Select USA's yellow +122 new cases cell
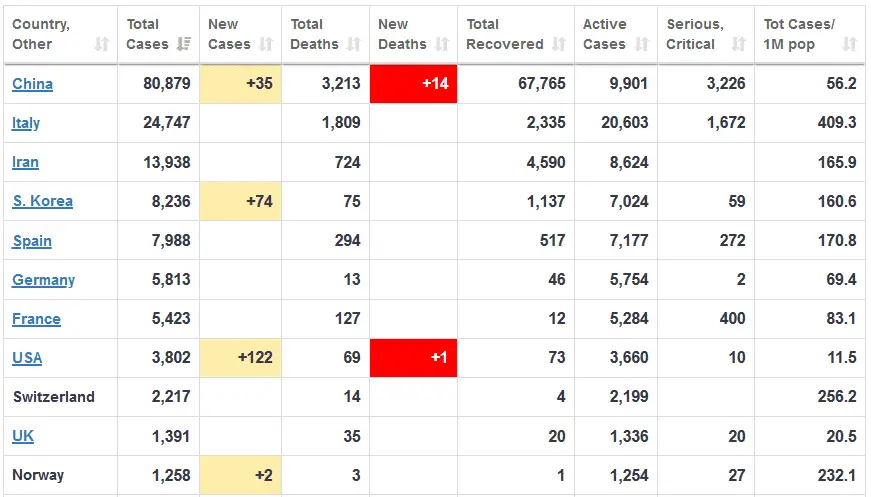Image resolution: width=871 pixels, height=497 pixels. click(240, 358)
